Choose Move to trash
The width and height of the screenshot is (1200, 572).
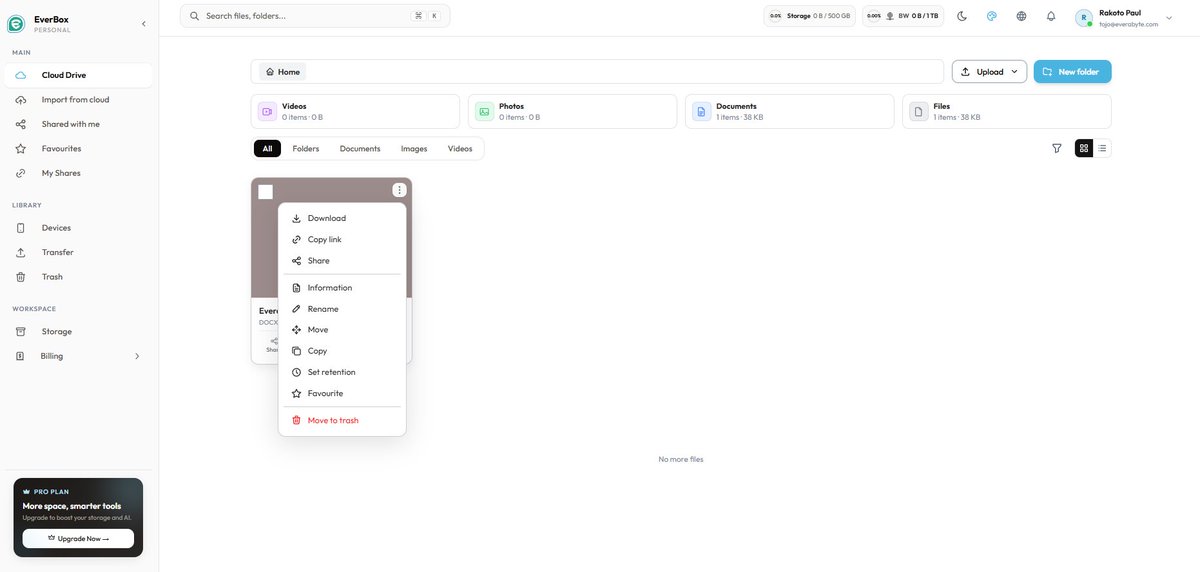click(x=342, y=420)
